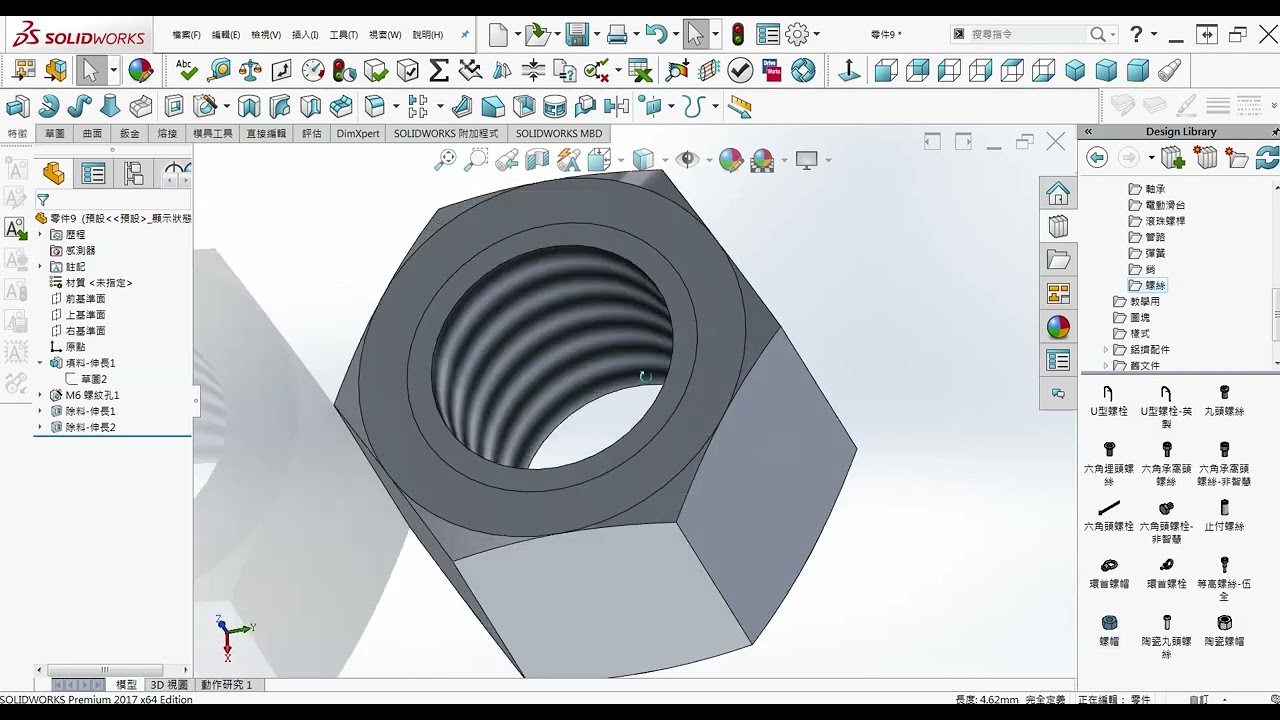The width and height of the screenshot is (1280, 720).
Task: Expand the 除料-伸長2 feature node
Action: (41, 427)
